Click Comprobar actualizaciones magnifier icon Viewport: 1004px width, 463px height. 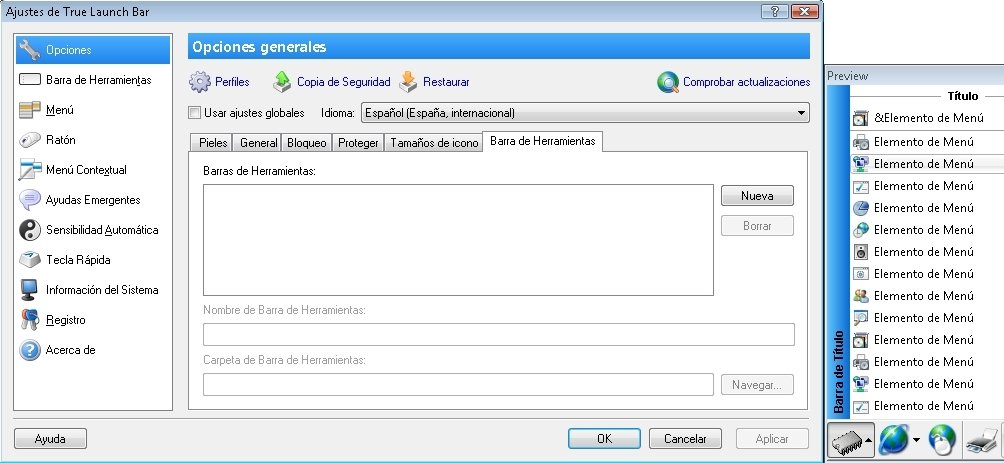click(668, 82)
